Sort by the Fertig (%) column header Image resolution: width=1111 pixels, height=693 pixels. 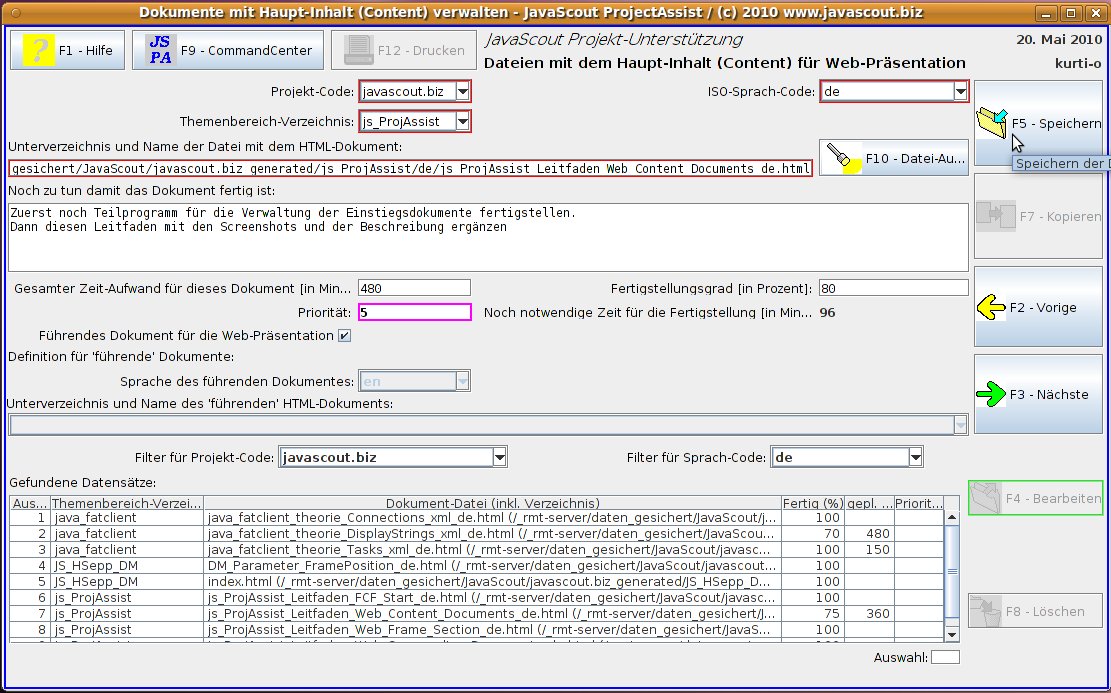(x=812, y=503)
